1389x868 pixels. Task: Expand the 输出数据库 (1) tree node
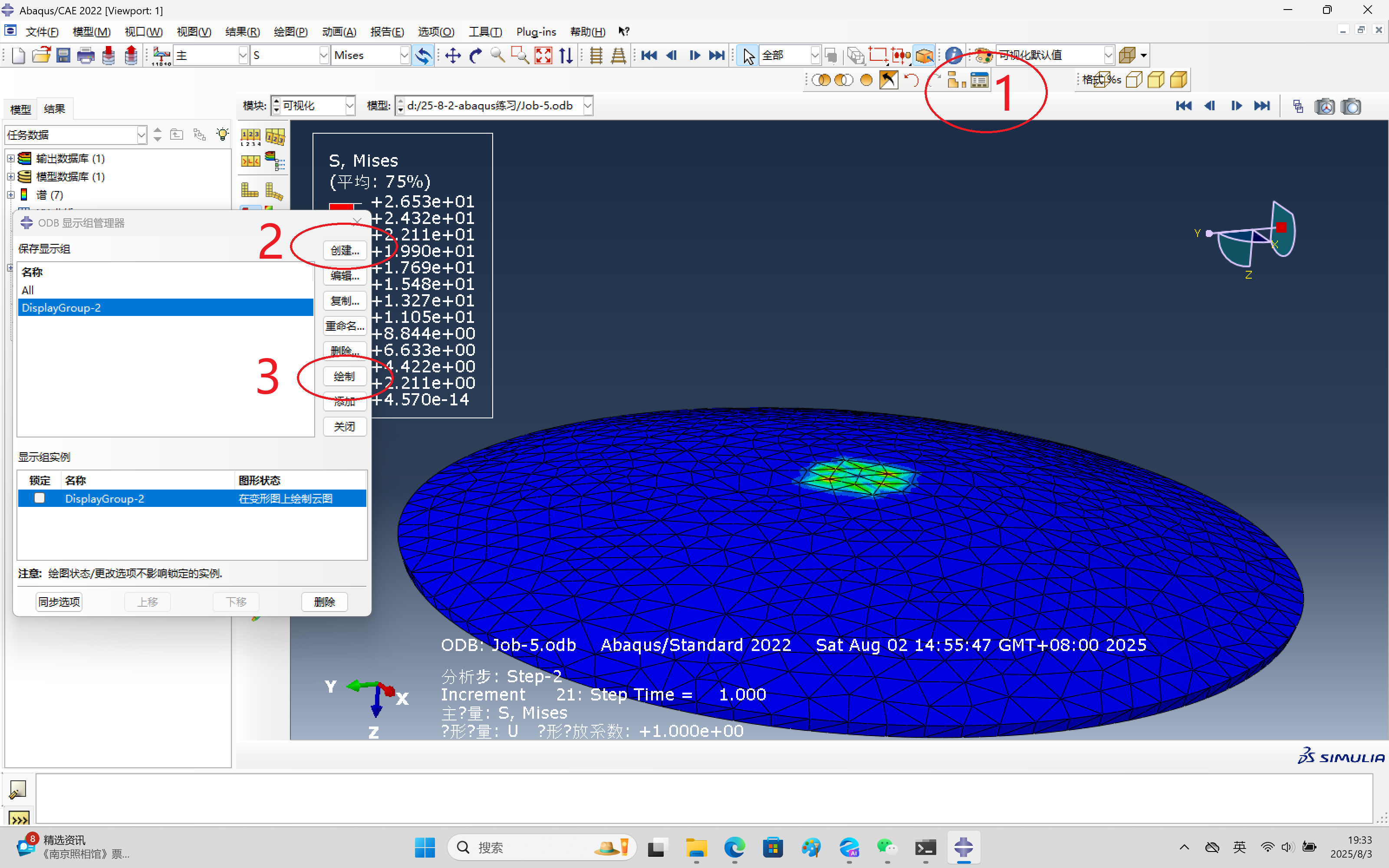click(x=10, y=158)
